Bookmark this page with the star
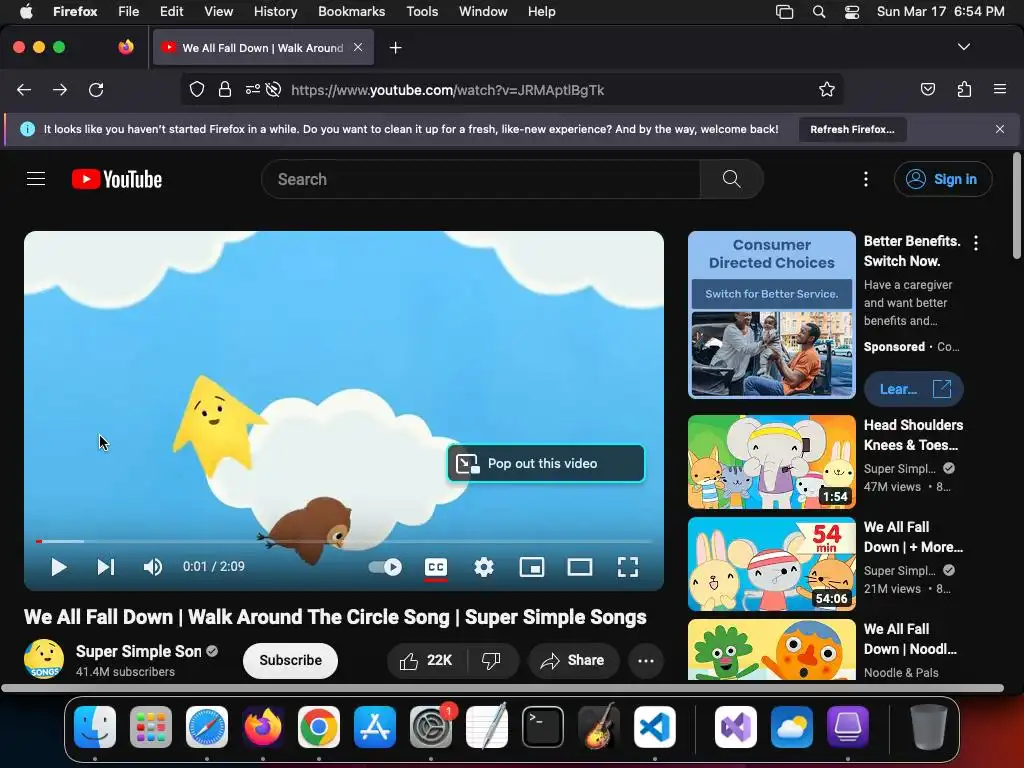This screenshot has width=1024, height=768. [x=827, y=89]
